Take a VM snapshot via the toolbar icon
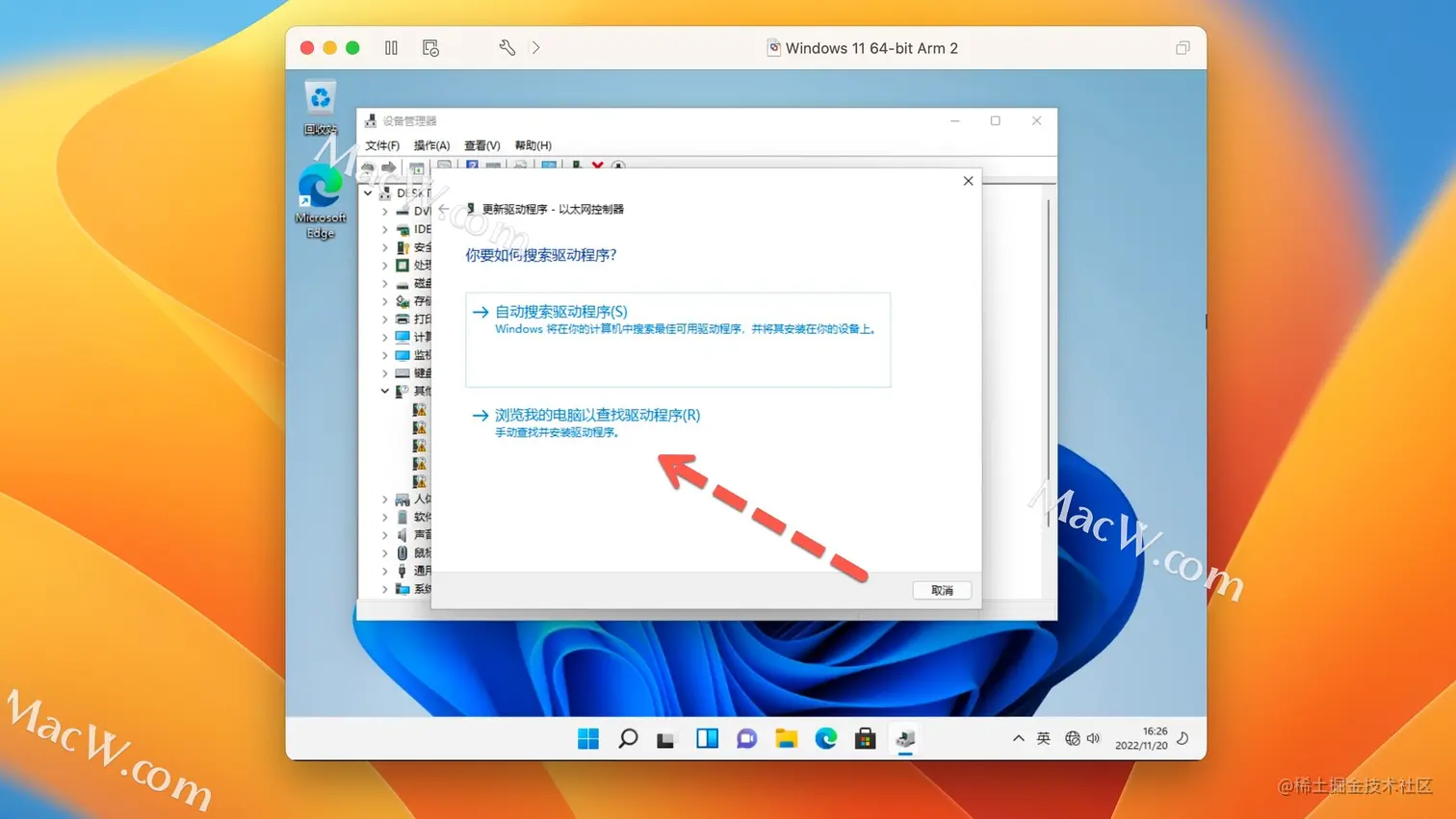 coord(430,47)
